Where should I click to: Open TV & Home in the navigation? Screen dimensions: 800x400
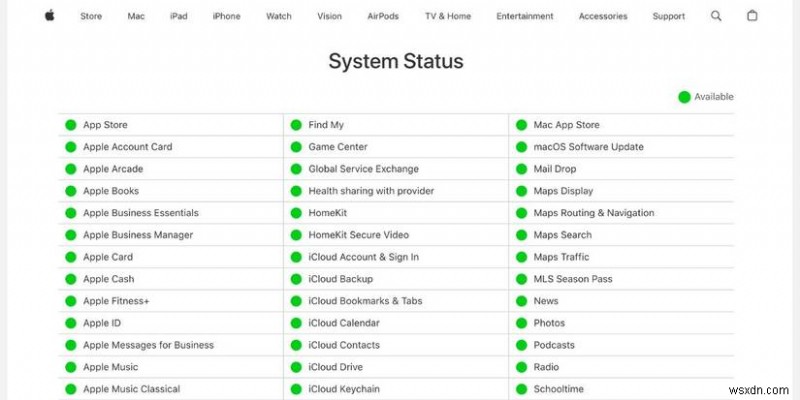[448, 16]
